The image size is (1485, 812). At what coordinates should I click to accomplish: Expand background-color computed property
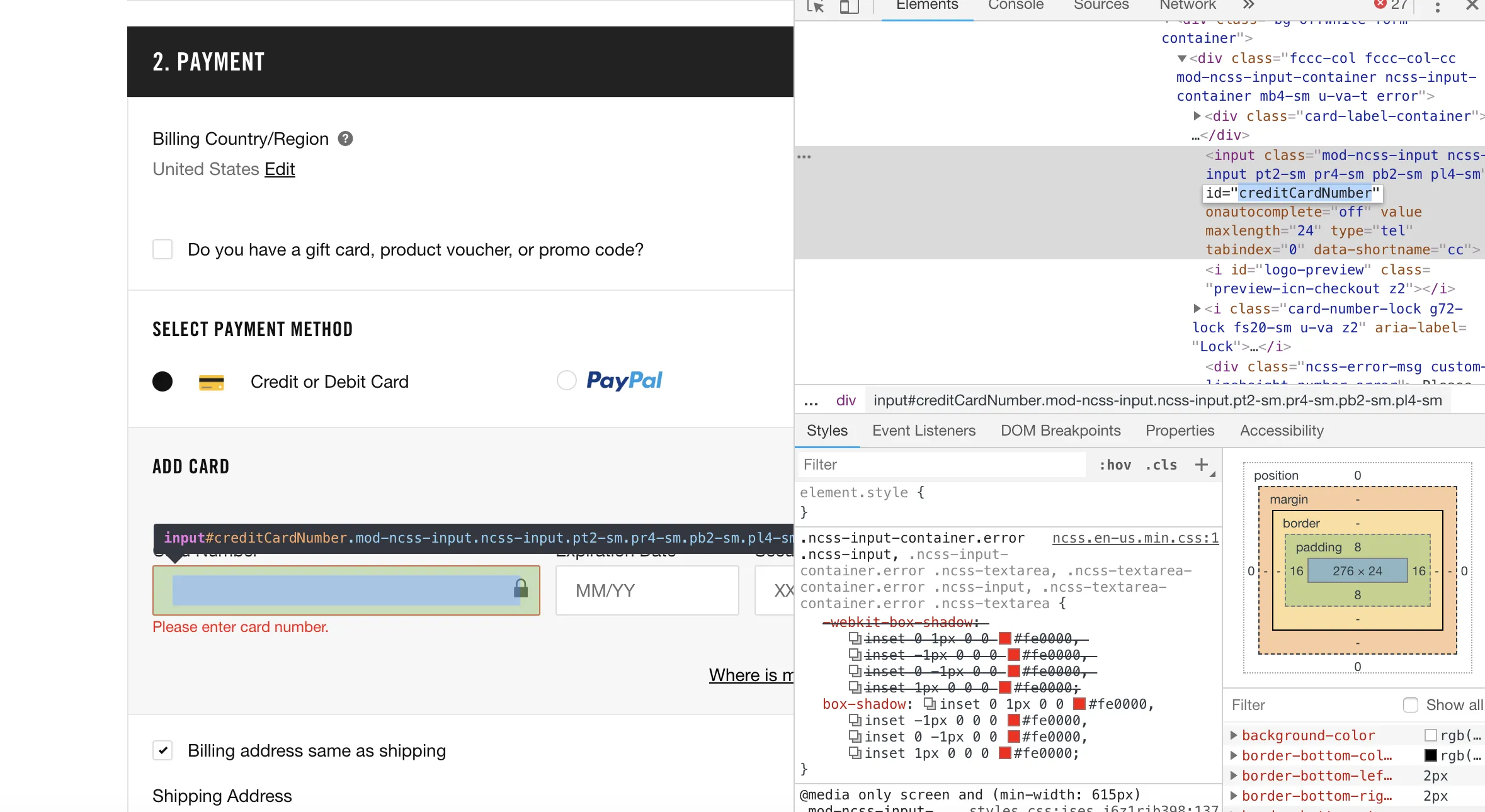pos(1234,735)
